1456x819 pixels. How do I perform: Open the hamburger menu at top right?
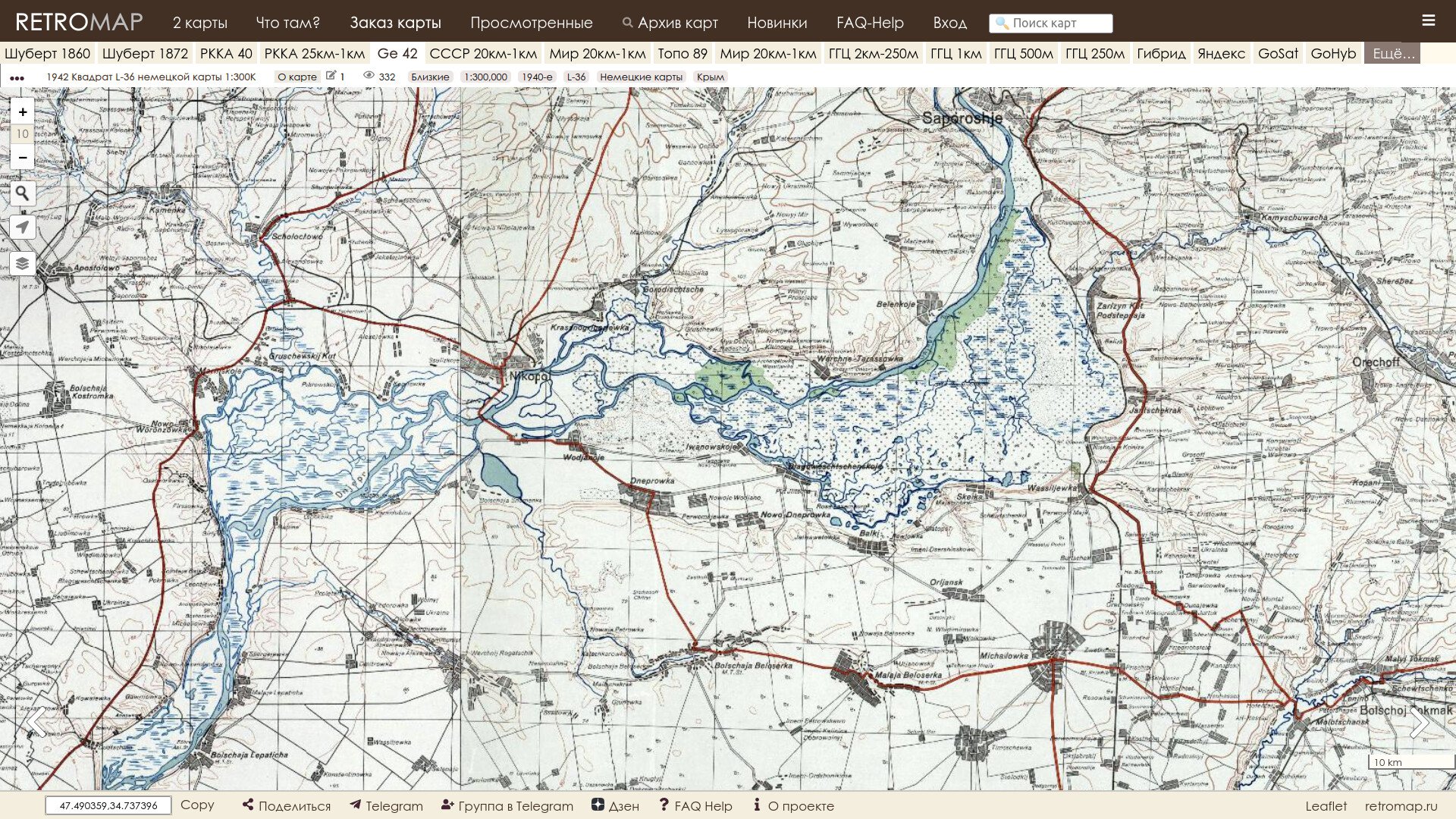(1428, 20)
